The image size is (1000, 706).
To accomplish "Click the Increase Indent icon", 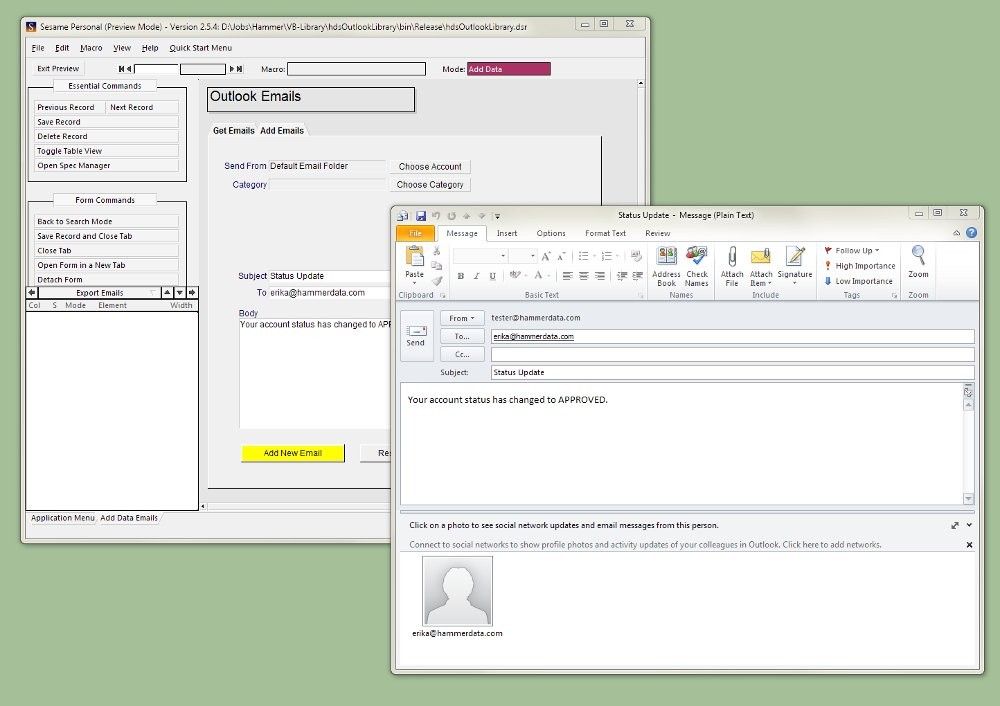I will 637,276.
